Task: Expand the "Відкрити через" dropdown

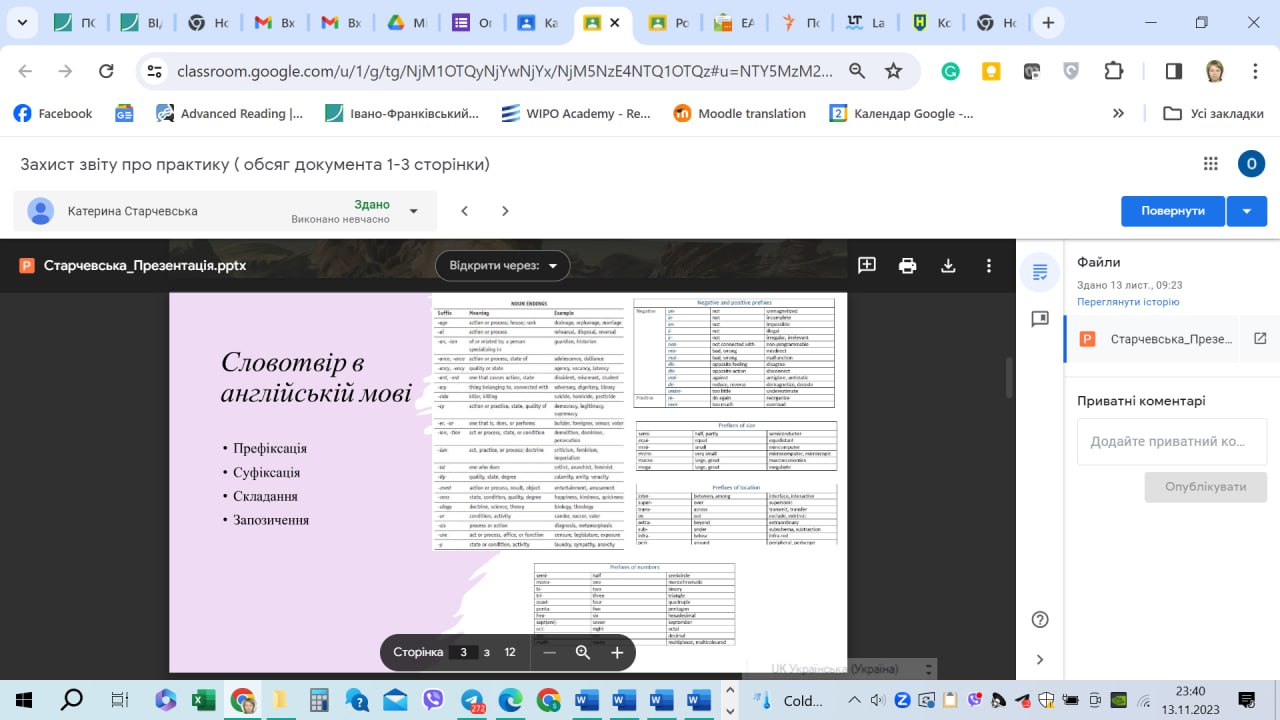Action: [502, 266]
